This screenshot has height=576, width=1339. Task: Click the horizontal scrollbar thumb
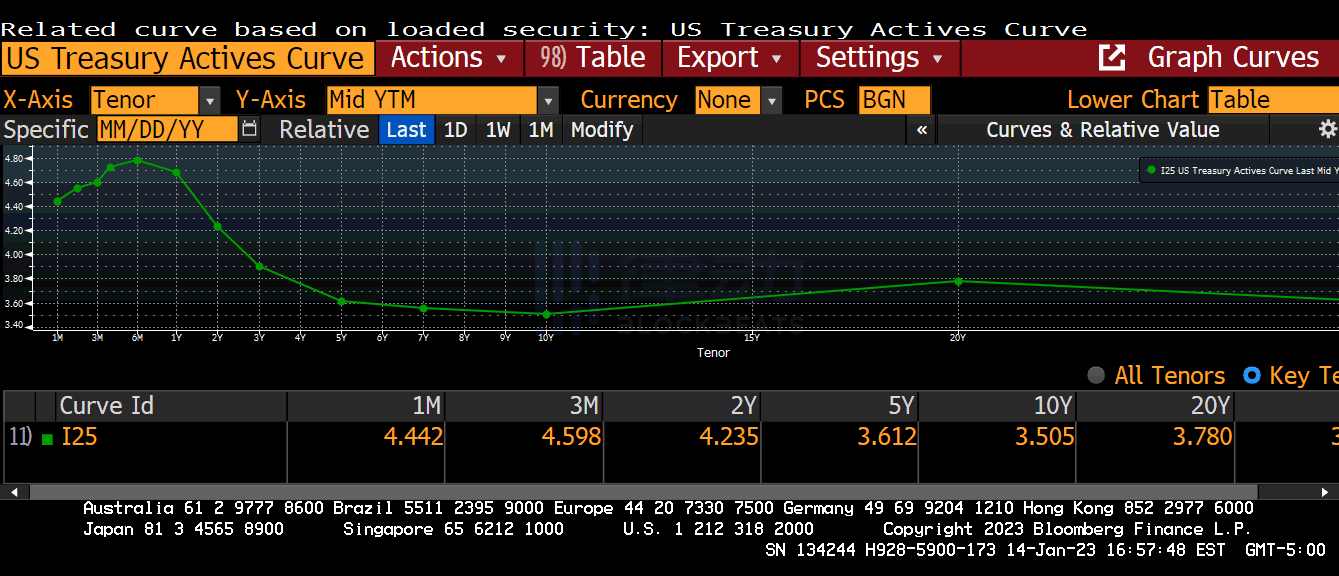click(642, 492)
